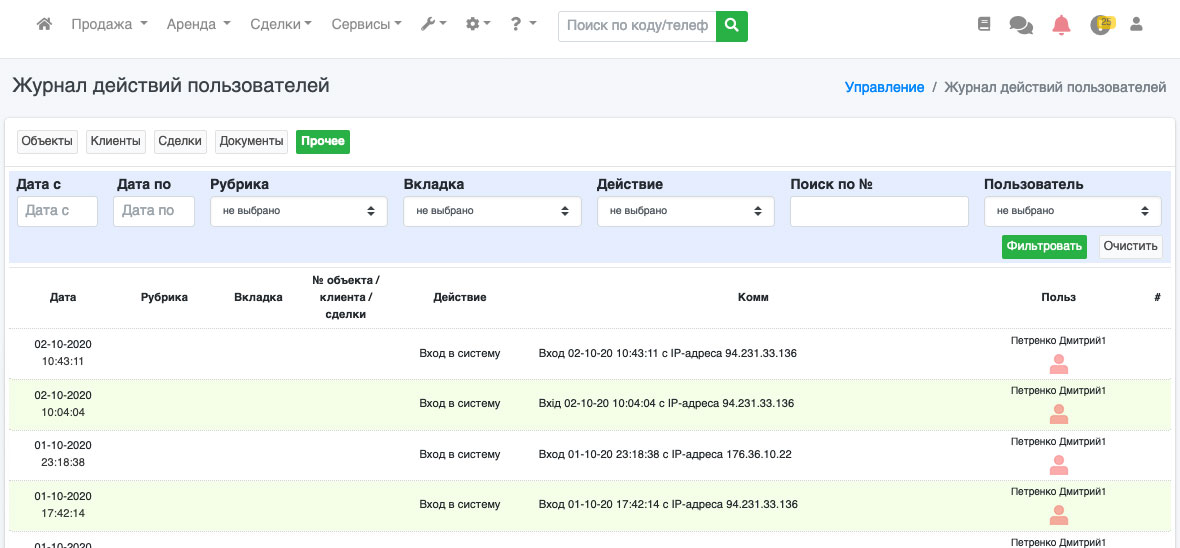This screenshot has width=1180, height=548.
Task: Click the home icon in navbar
Action: coord(44,25)
